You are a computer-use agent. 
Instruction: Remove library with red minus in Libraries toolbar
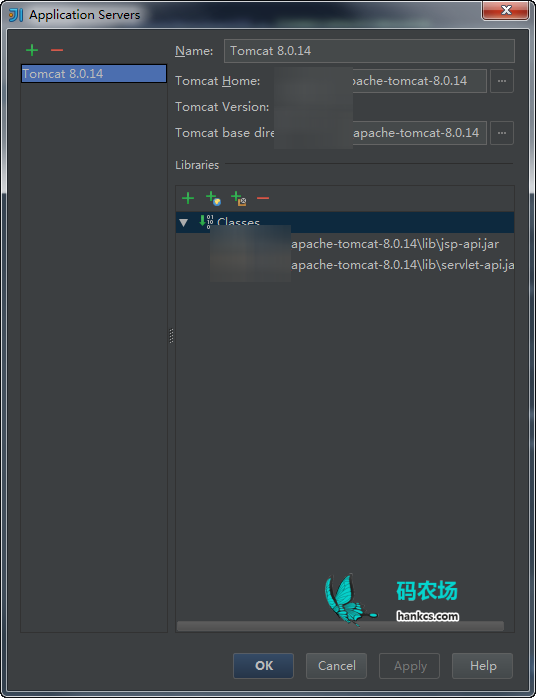pyautogui.click(x=263, y=198)
